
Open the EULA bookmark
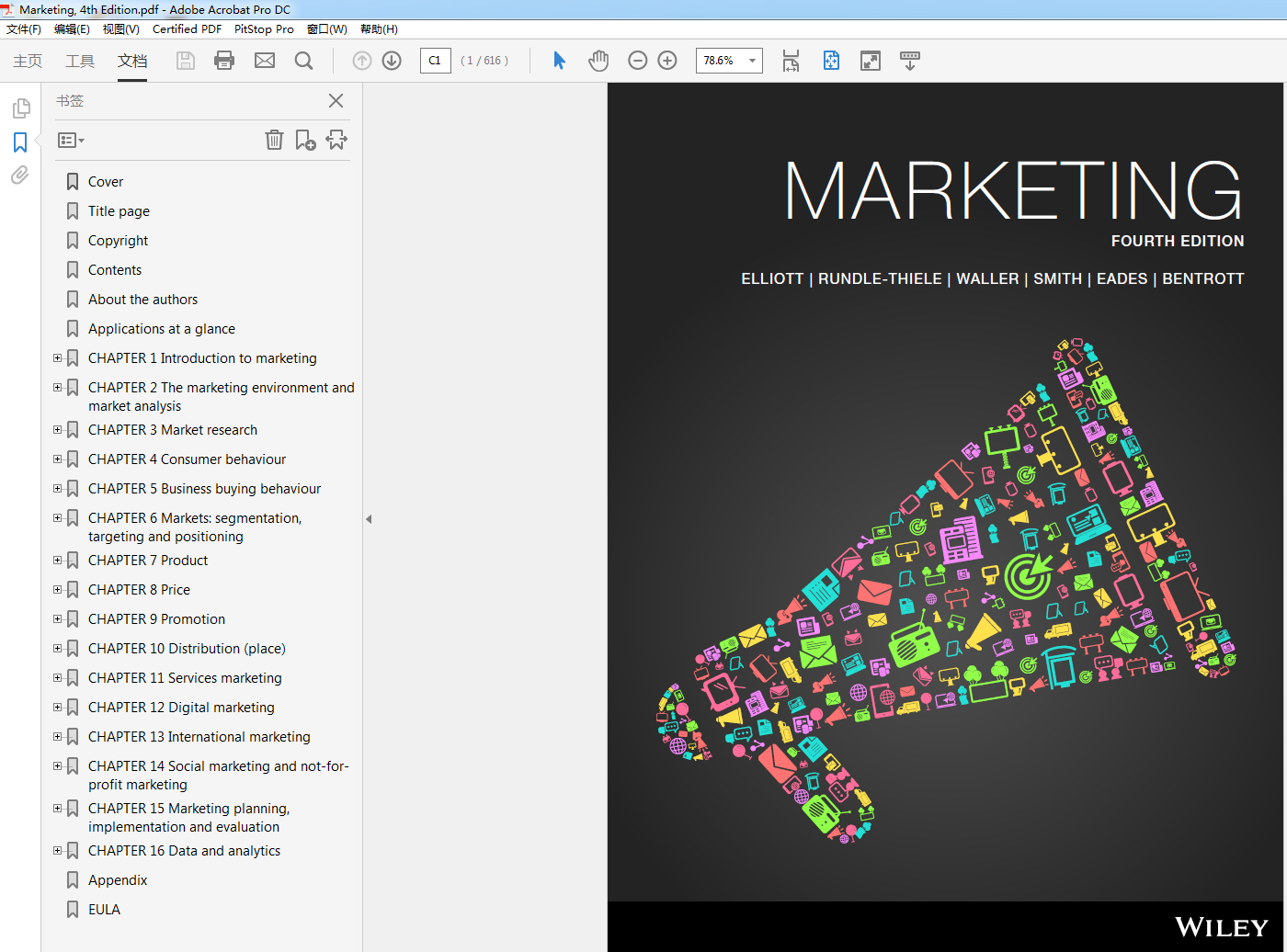click(104, 910)
